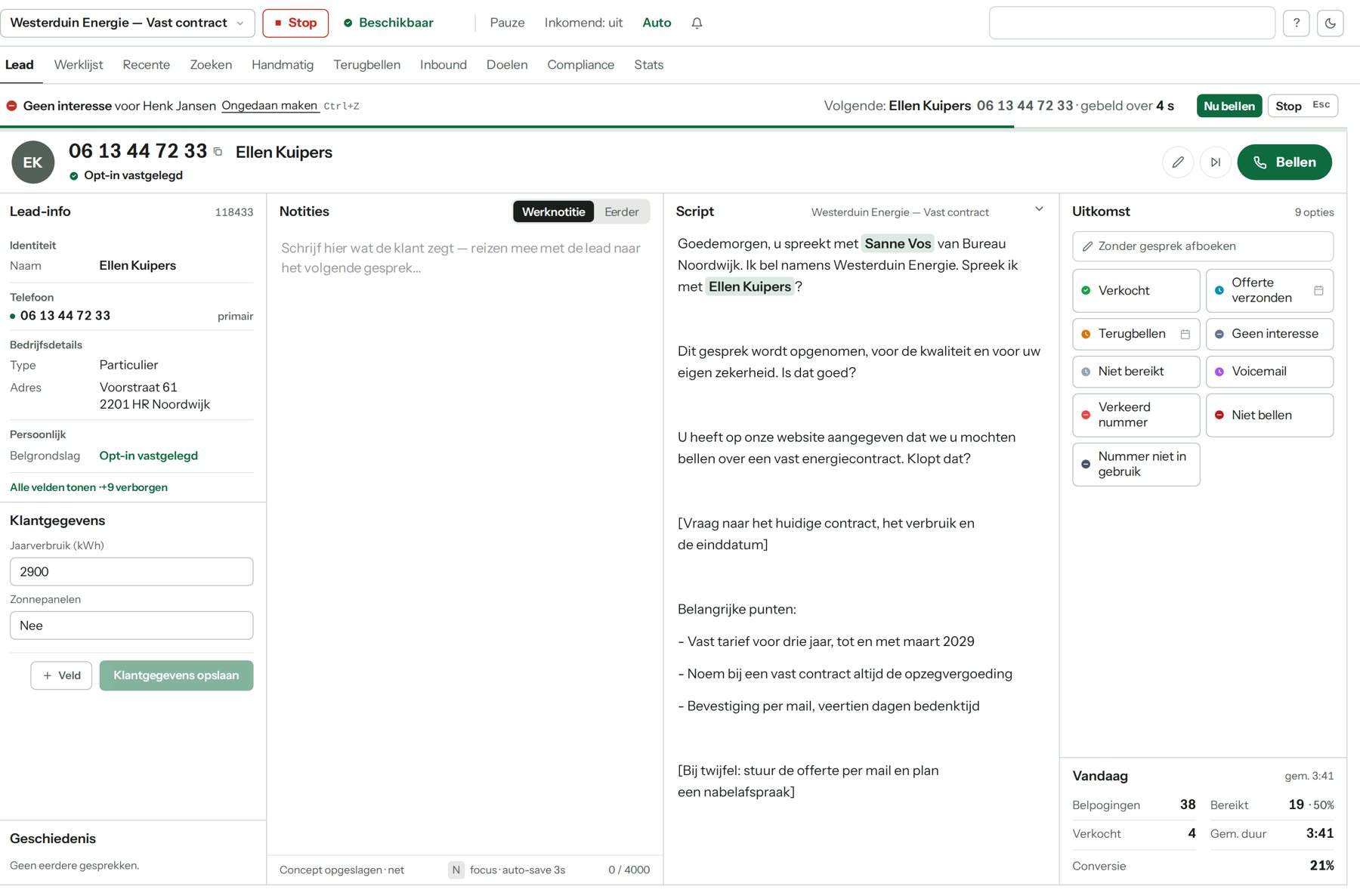Mark outcome as Voicemail
Viewport: 1360px width, 896px height.
coord(1269,372)
